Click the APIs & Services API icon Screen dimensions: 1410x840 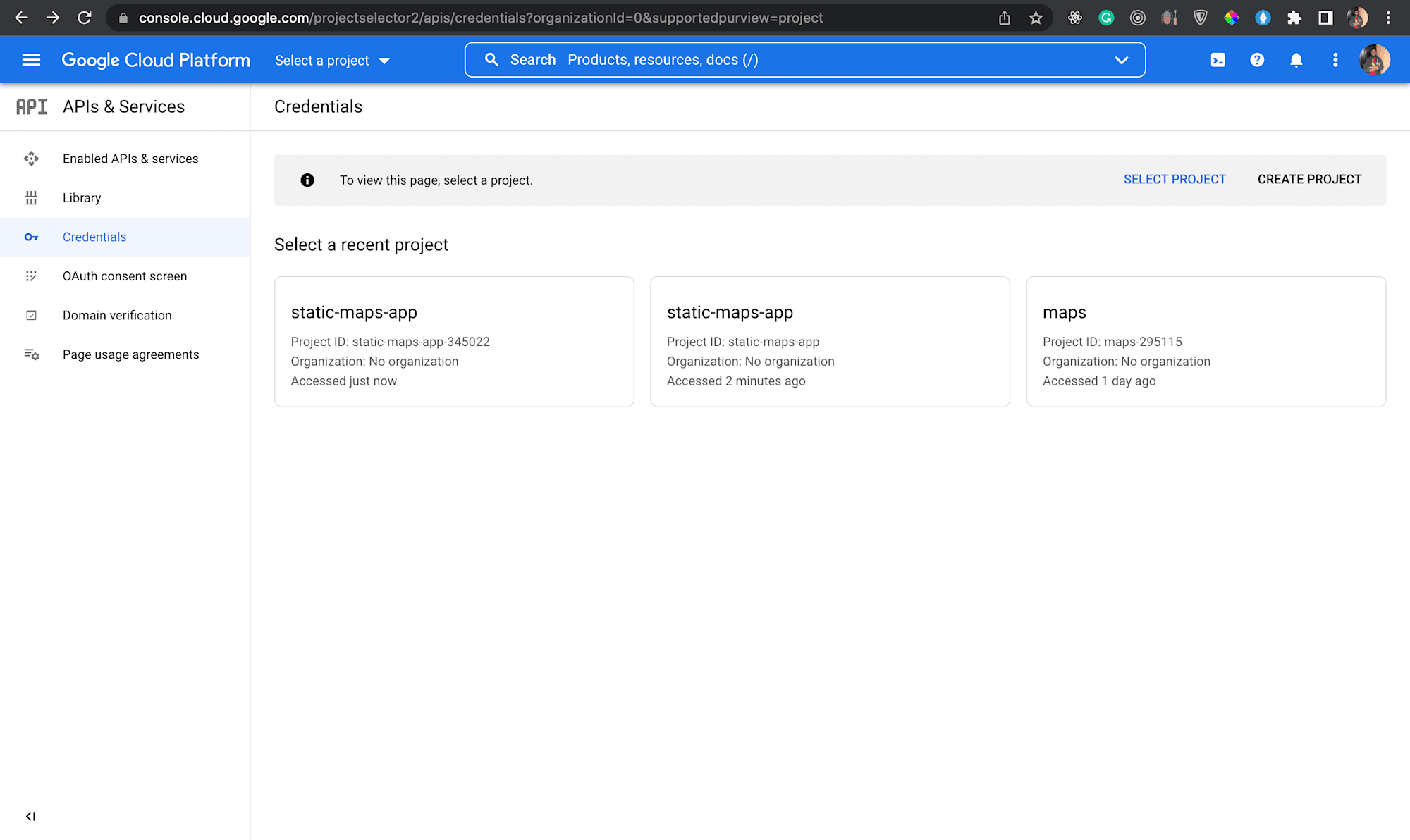(32, 106)
